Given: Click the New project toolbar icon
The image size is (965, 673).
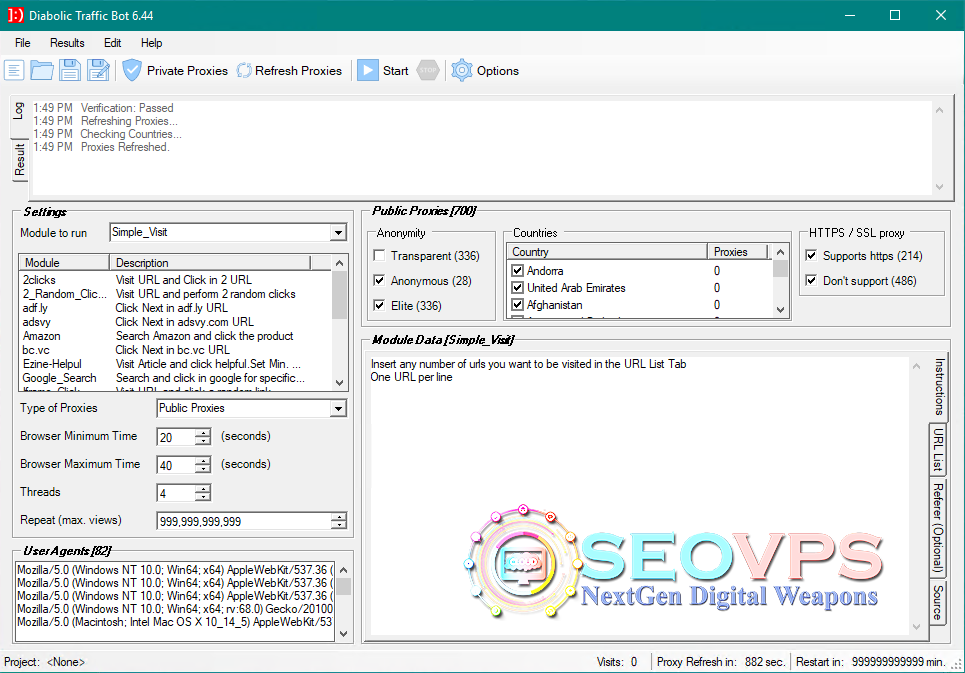Looking at the screenshot, I should pos(14,70).
